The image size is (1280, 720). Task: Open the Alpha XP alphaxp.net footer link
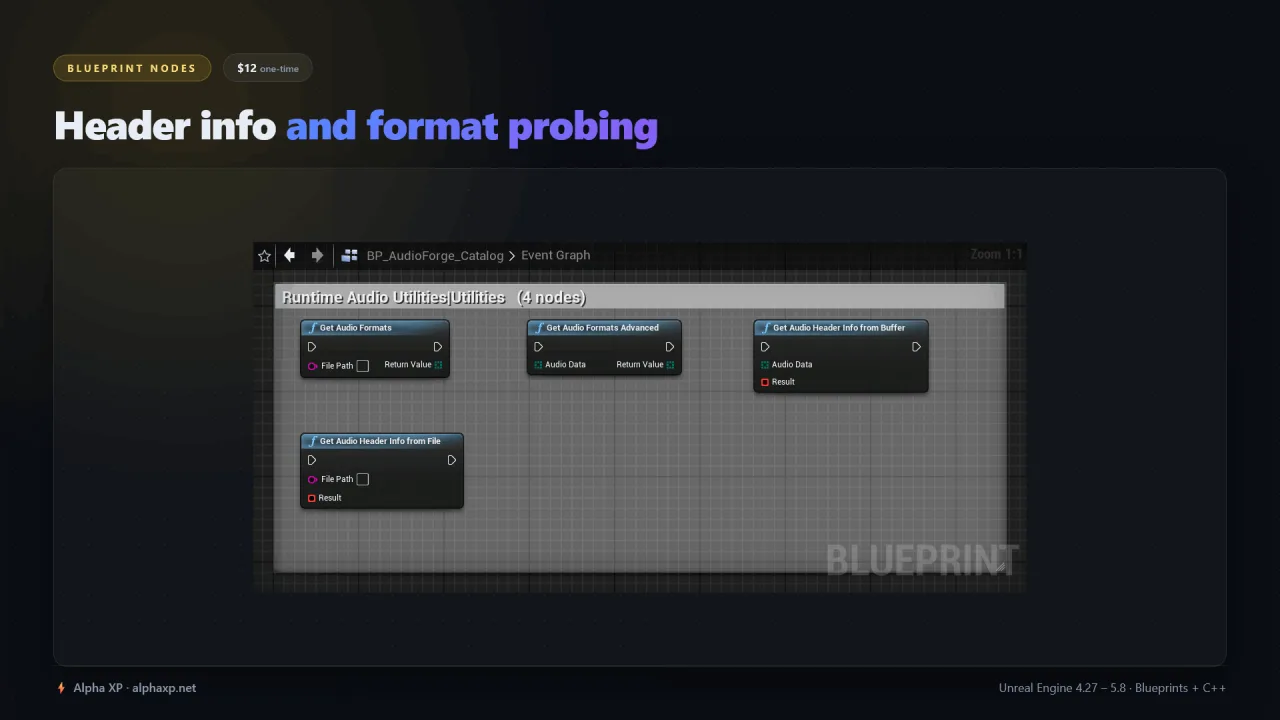pyautogui.click(x=134, y=688)
